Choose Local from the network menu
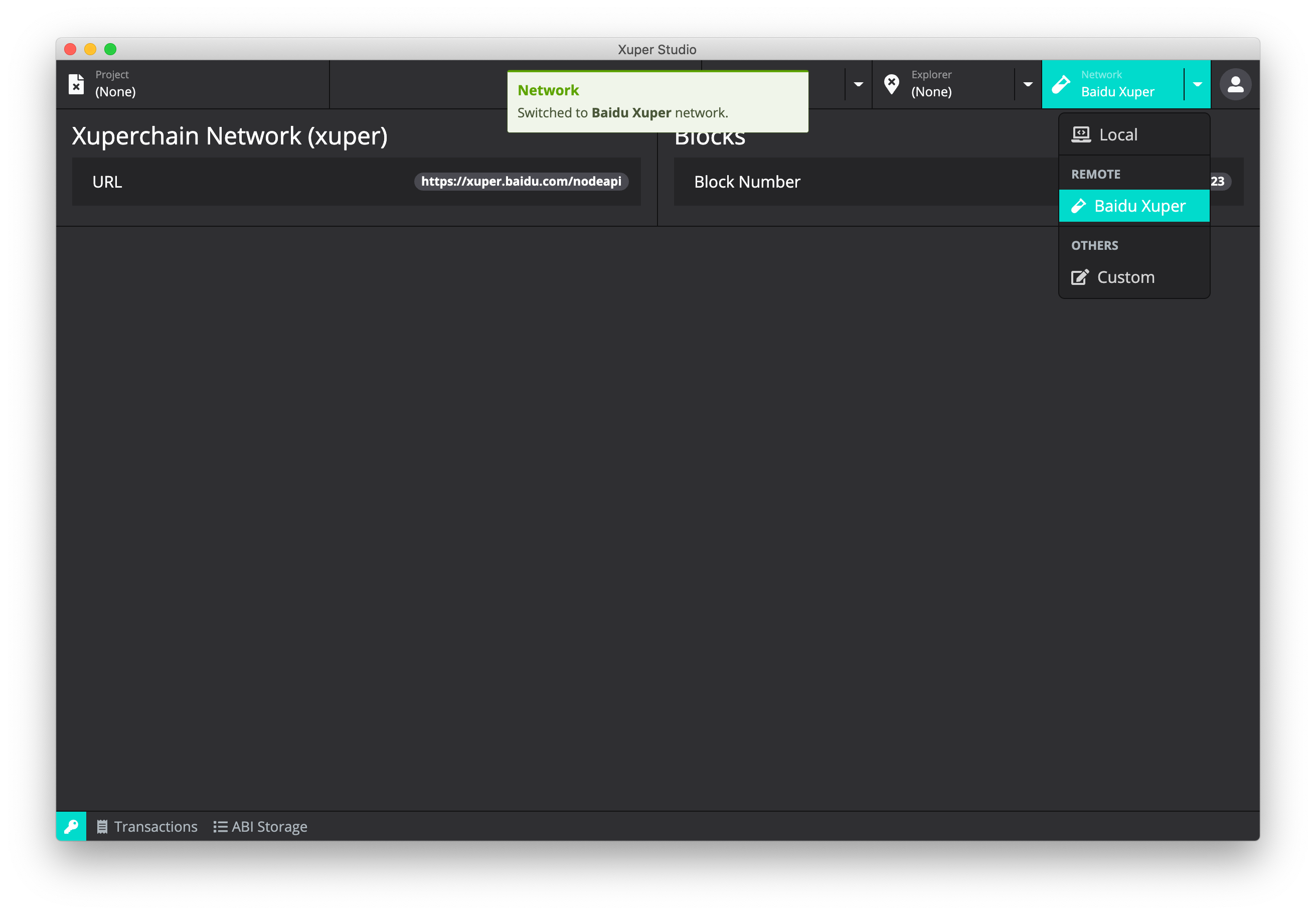The image size is (1316, 915). [1118, 135]
